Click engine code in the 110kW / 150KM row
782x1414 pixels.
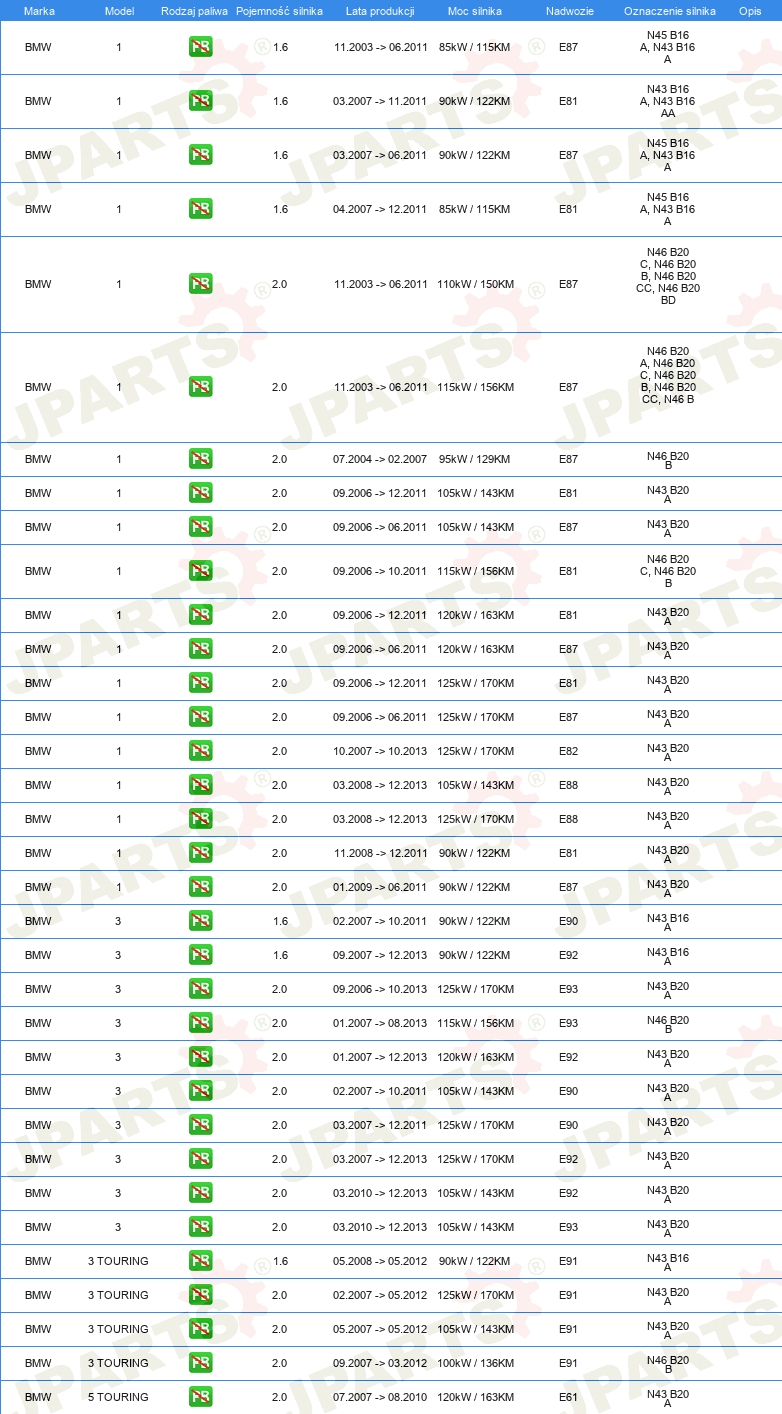click(x=668, y=276)
